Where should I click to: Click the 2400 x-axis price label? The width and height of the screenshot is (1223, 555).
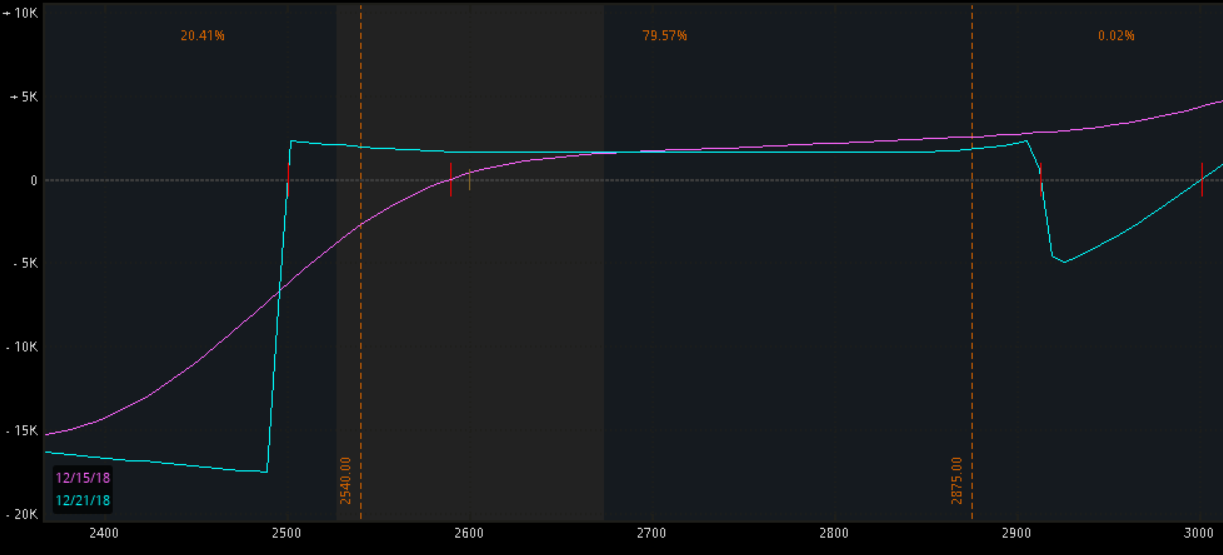104,534
